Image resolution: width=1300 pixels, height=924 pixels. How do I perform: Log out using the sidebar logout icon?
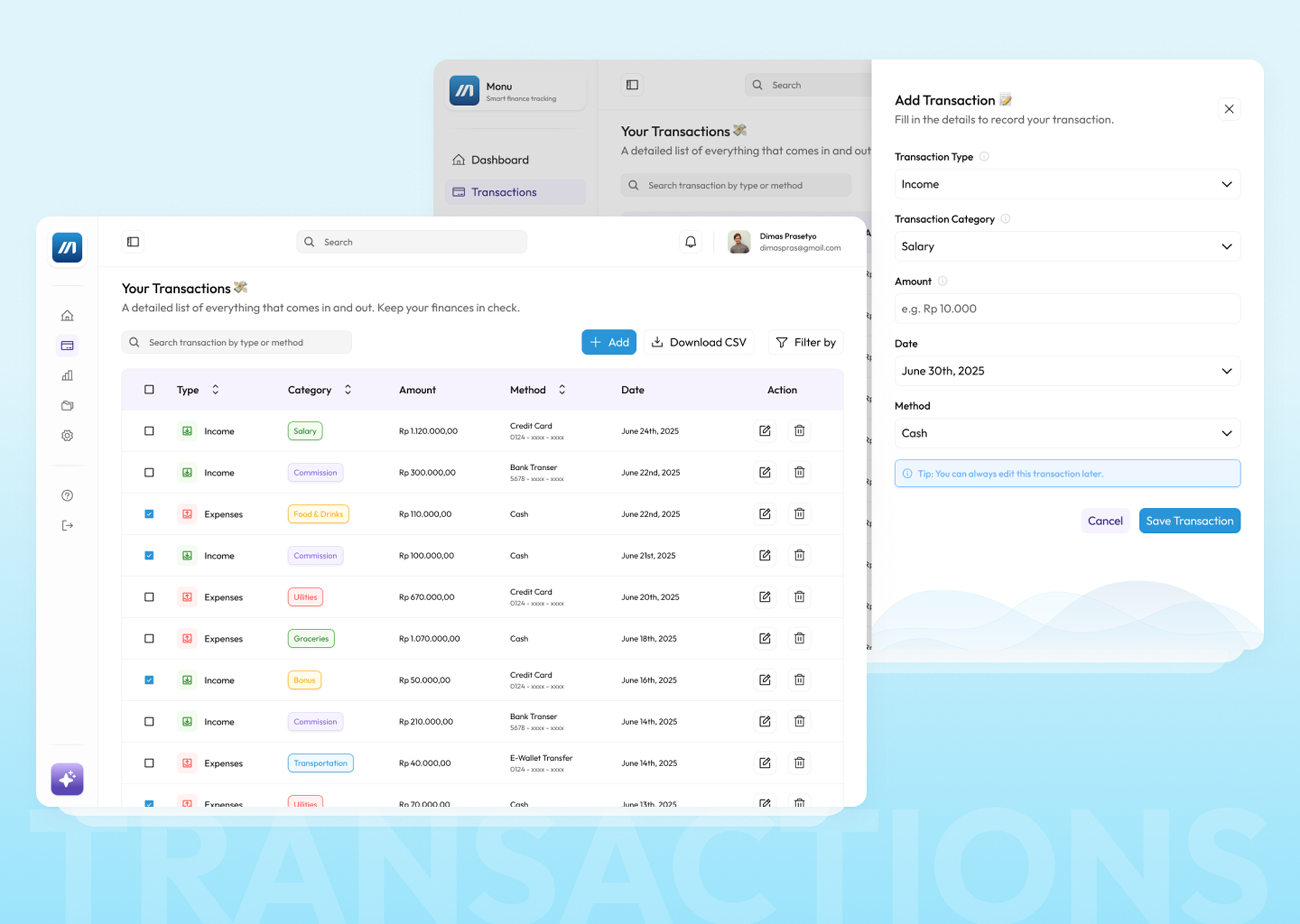pyautogui.click(x=67, y=525)
